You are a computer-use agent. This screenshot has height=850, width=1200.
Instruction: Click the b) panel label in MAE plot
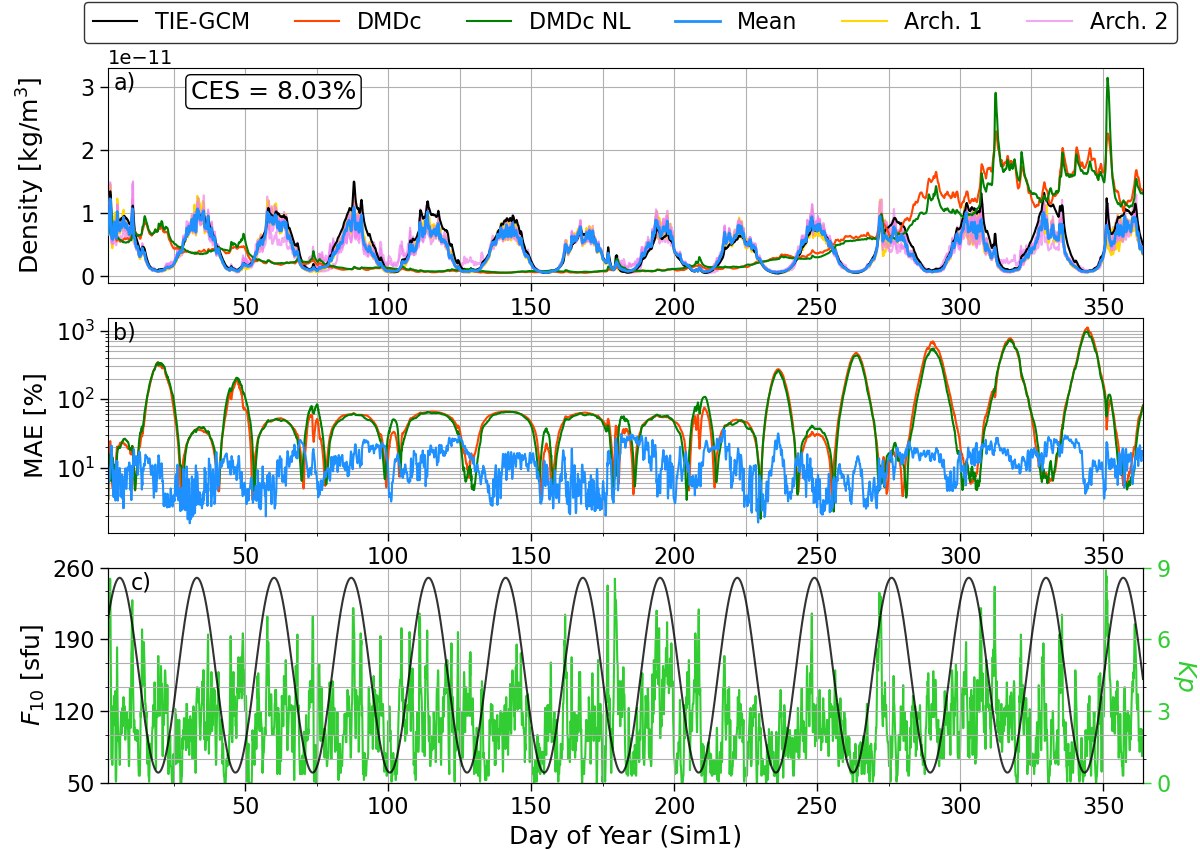point(124,333)
